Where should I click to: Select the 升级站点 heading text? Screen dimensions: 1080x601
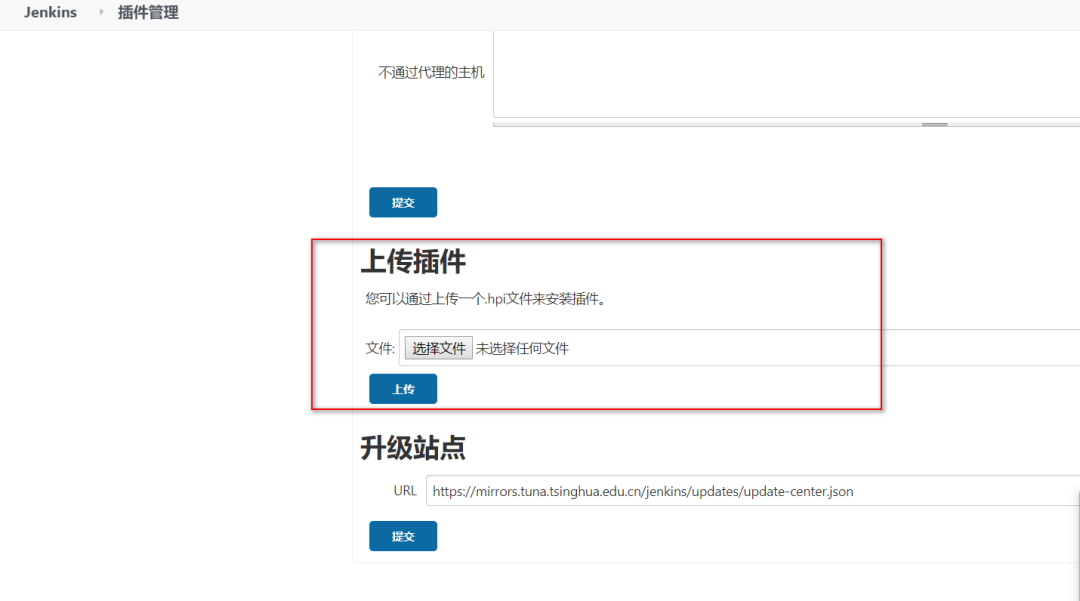click(413, 448)
